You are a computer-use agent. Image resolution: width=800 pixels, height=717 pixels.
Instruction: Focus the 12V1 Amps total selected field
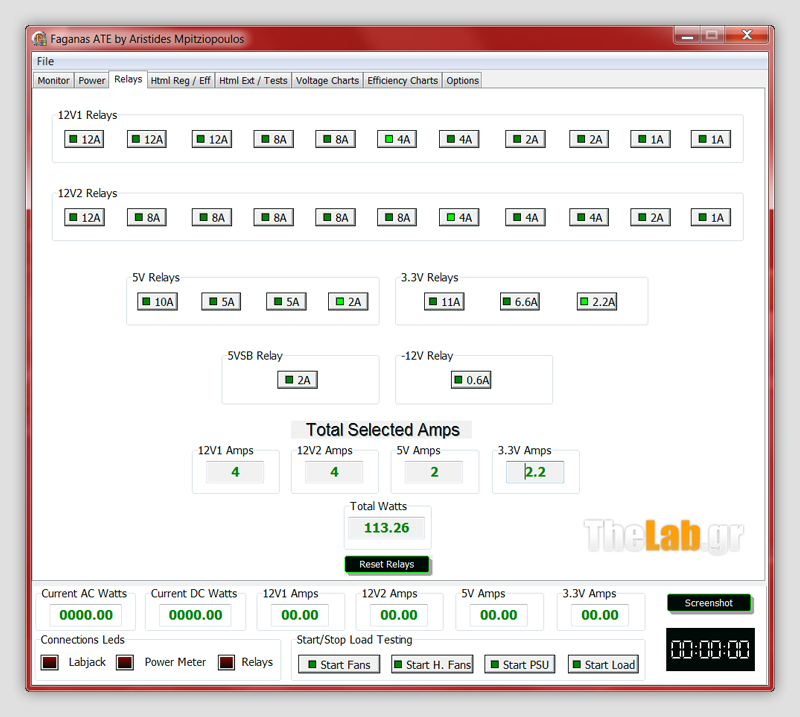[x=235, y=472]
